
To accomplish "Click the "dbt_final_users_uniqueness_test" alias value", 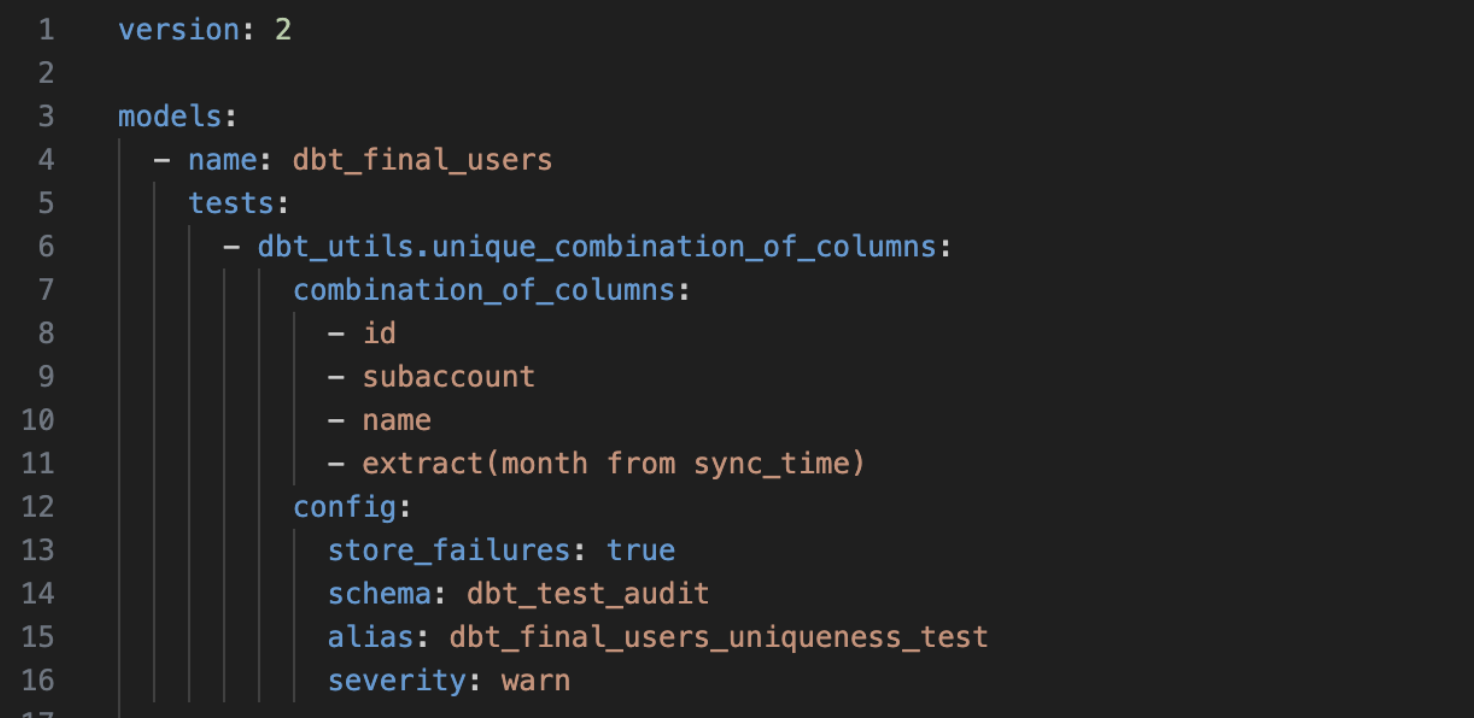I will point(718,637).
